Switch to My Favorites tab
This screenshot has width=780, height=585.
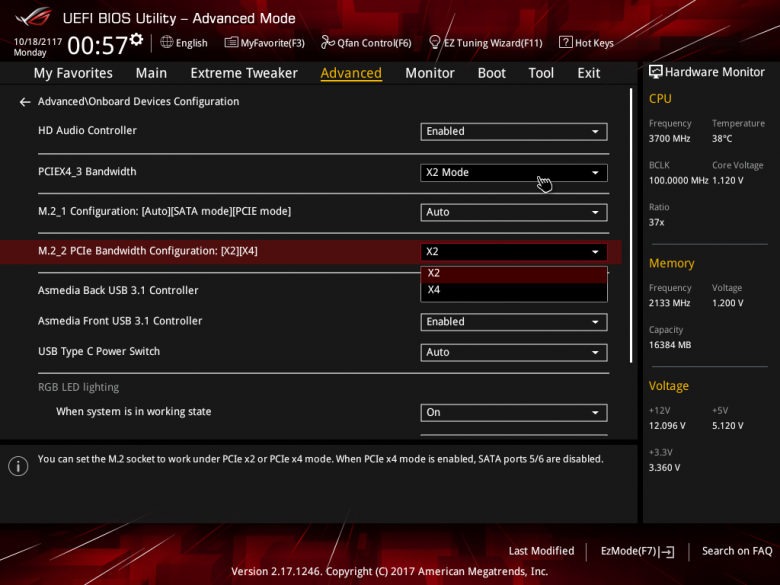click(73, 73)
